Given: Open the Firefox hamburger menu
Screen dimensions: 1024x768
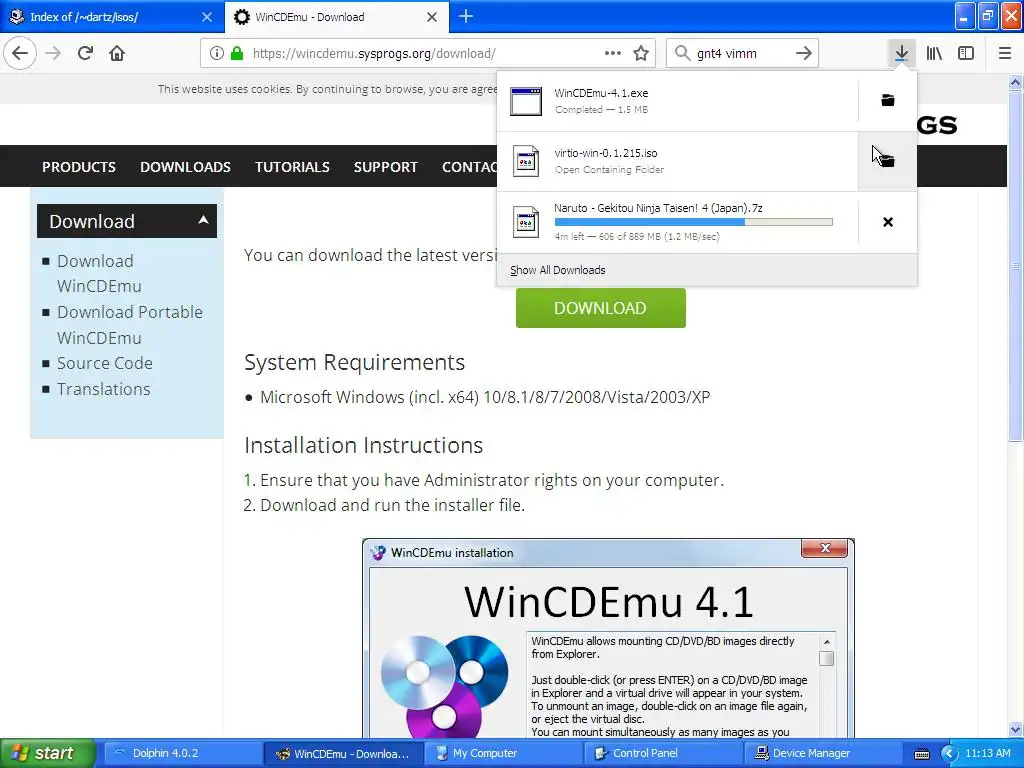Looking at the screenshot, I should point(1004,53).
